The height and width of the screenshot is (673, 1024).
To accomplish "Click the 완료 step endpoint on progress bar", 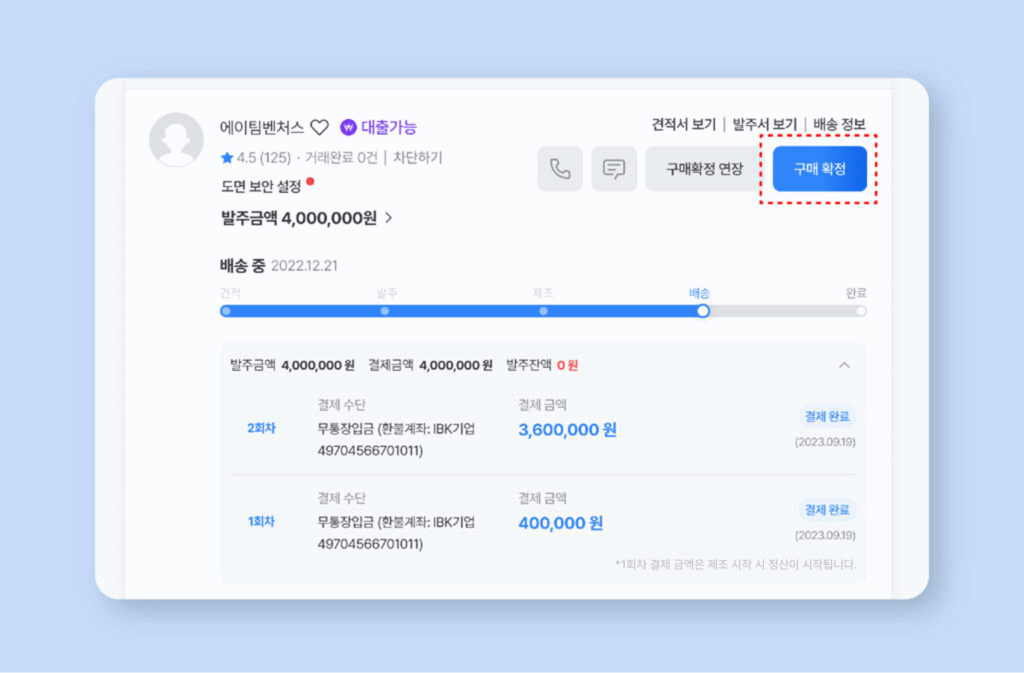I will 860,311.
